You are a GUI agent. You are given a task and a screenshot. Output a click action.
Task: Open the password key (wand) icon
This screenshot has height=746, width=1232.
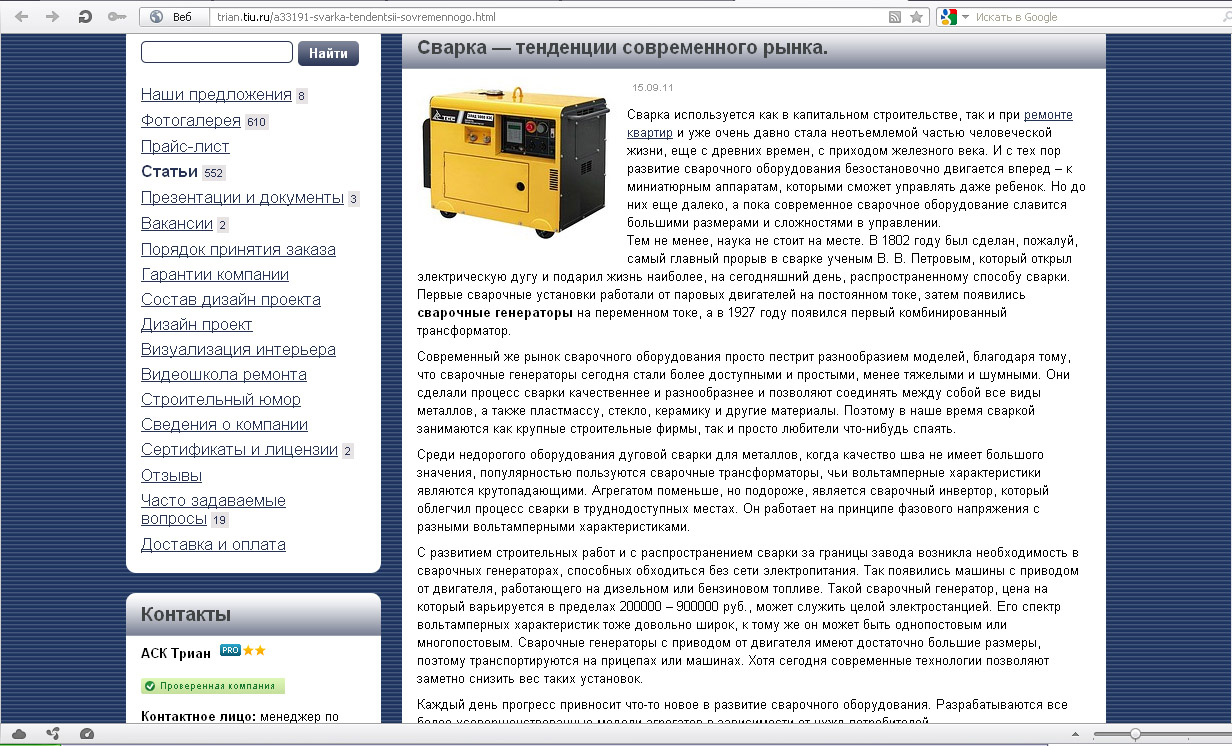(117, 17)
